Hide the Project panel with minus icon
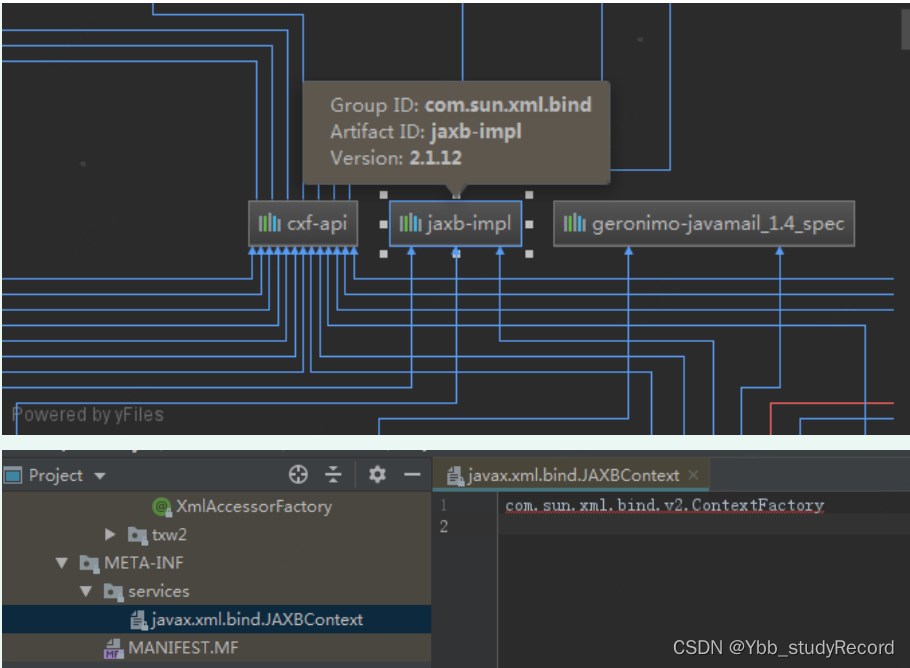This screenshot has height=668, width=910. (x=412, y=475)
